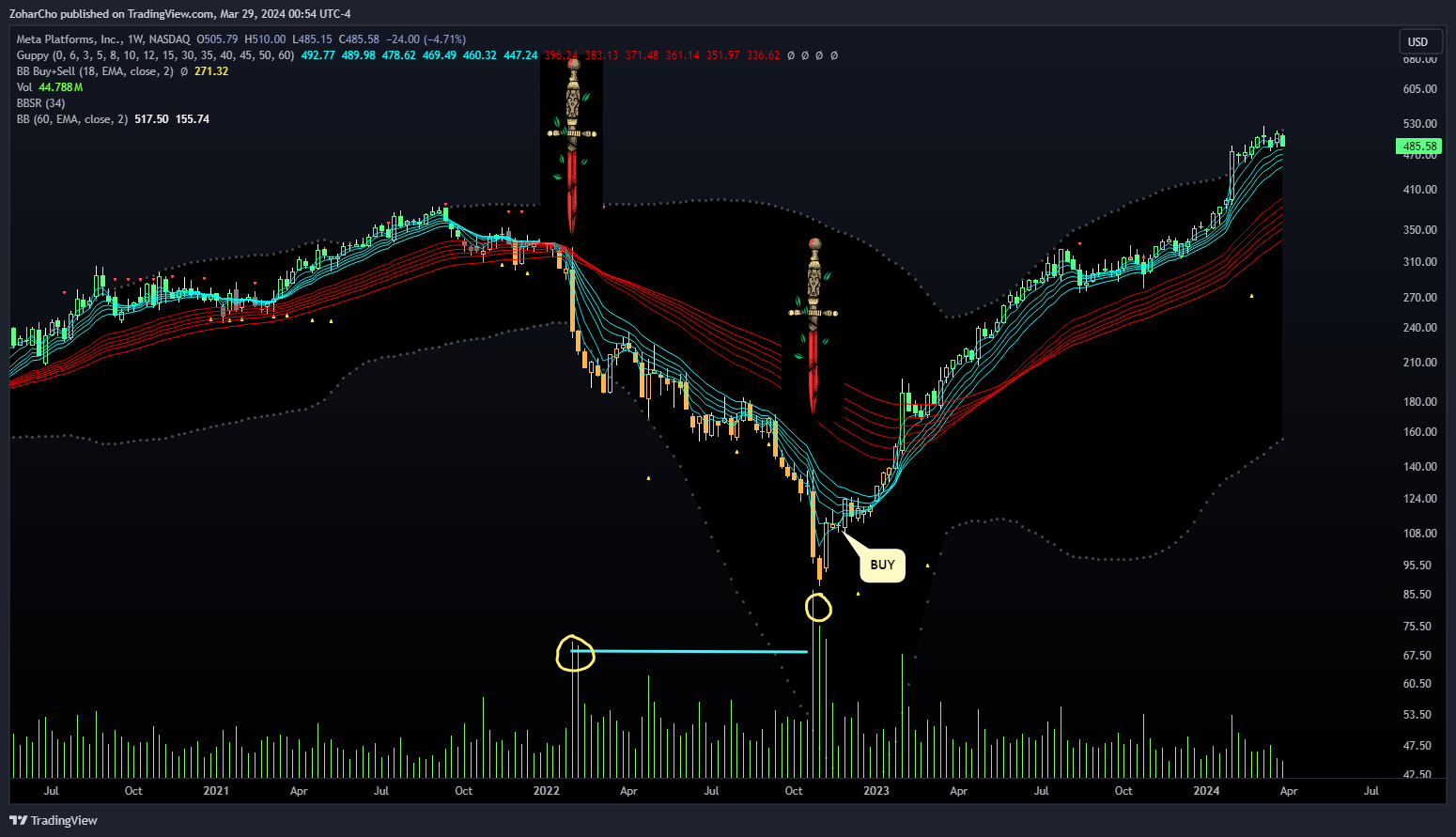Click the TradingView logo at the bottom
The height and width of the screenshot is (837, 1456).
54,820
